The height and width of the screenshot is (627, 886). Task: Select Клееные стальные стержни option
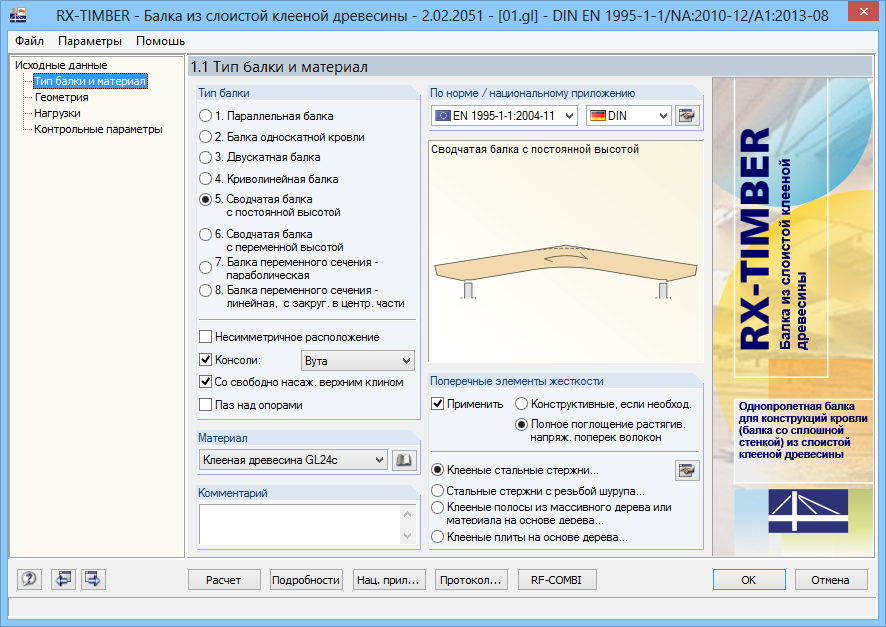pos(515,470)
